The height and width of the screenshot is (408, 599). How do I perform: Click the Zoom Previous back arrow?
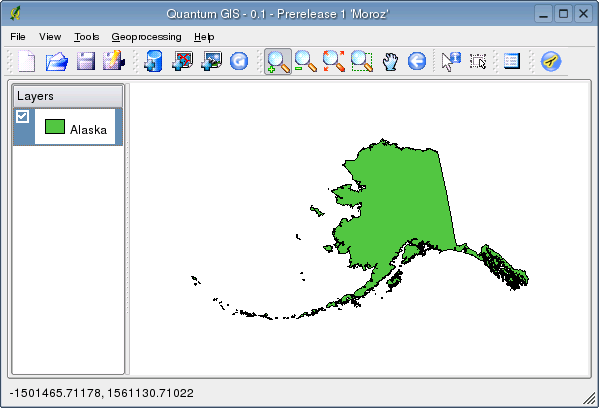click(x=417, y=61)
